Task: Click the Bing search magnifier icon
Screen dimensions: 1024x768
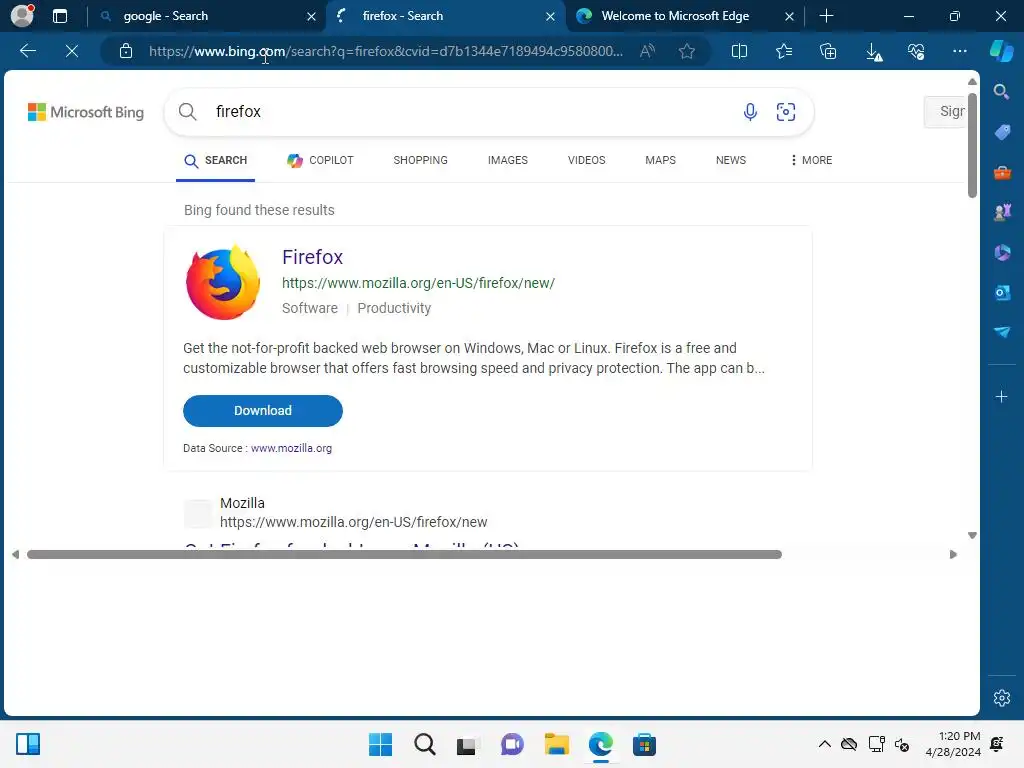Action: click(187, 112)
